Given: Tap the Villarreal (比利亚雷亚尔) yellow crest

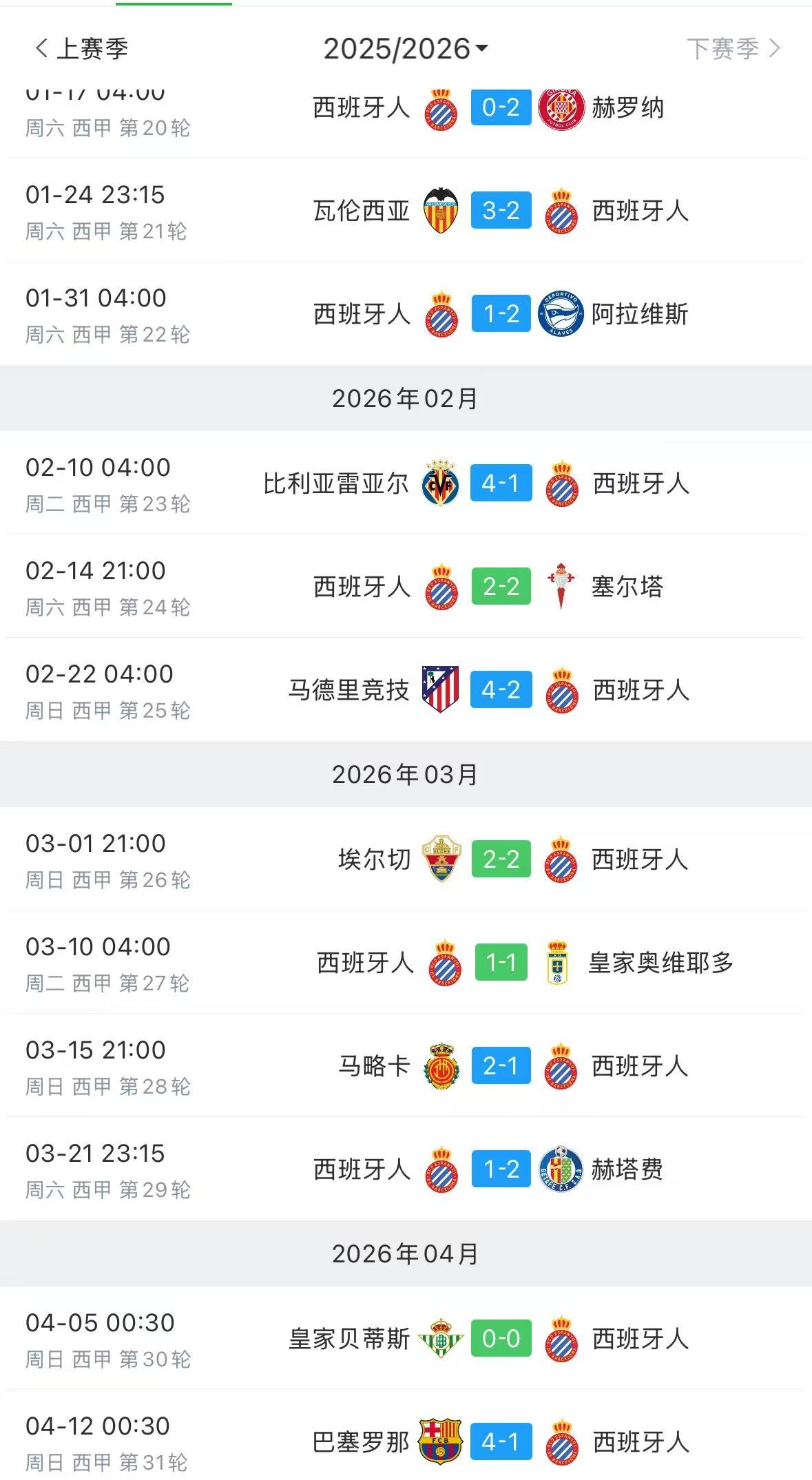Looking at the screenshot, I should (x=441, y=483).
